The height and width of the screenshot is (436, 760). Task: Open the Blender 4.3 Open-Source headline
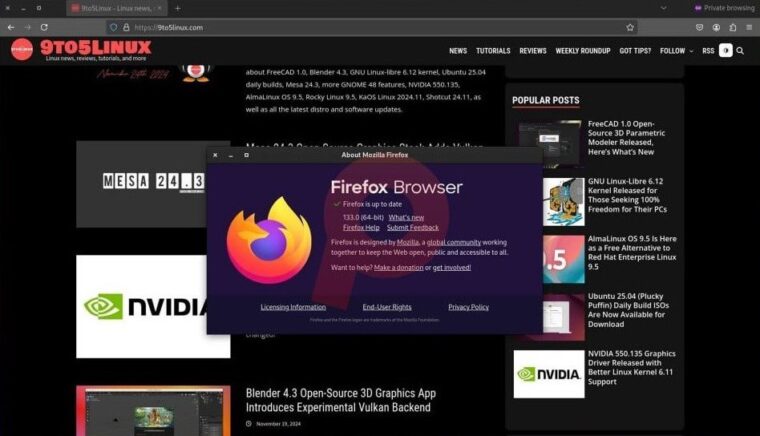click(x=341, y=400)
